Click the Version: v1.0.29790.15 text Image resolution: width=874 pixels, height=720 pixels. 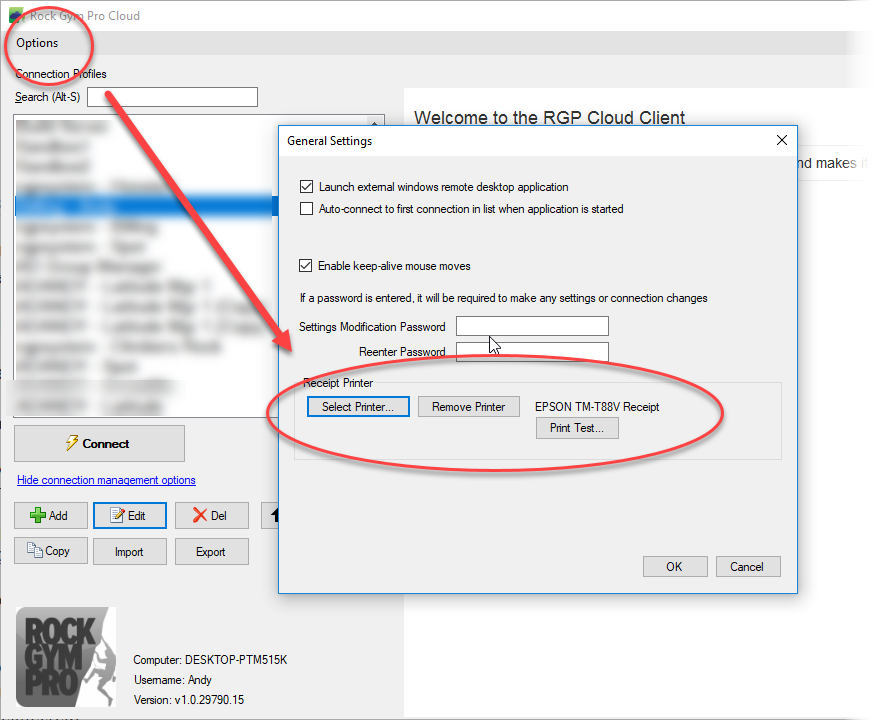(x=189, y=700)
